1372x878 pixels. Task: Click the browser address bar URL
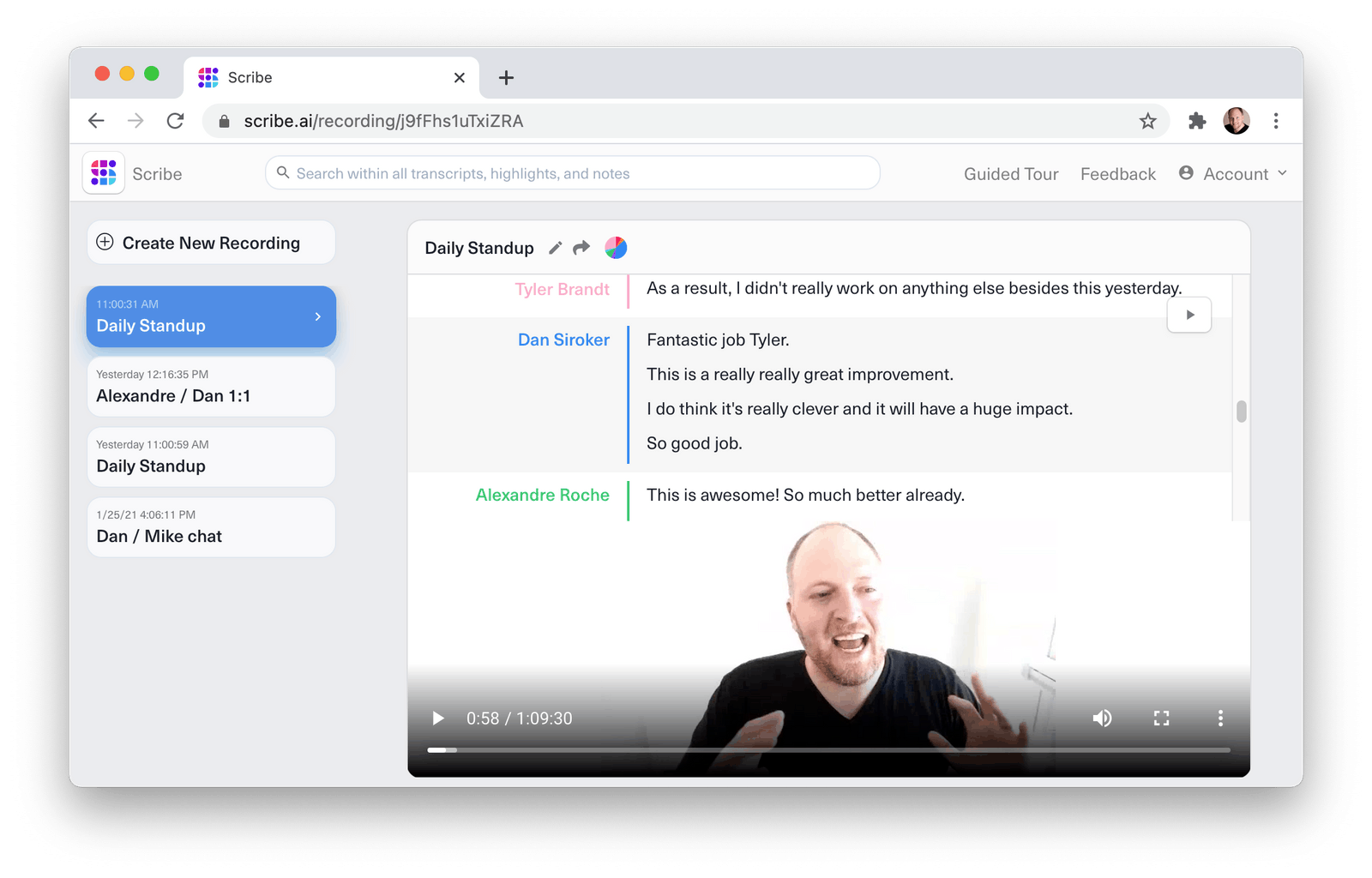point(383,121)
